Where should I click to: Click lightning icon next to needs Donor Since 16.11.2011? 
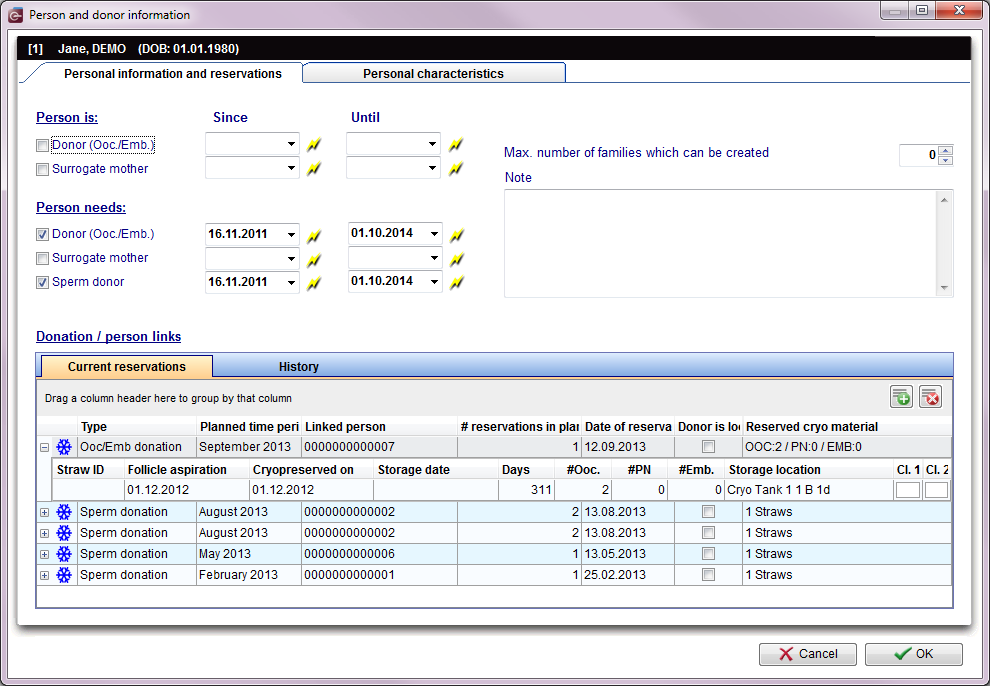[314, 236]
